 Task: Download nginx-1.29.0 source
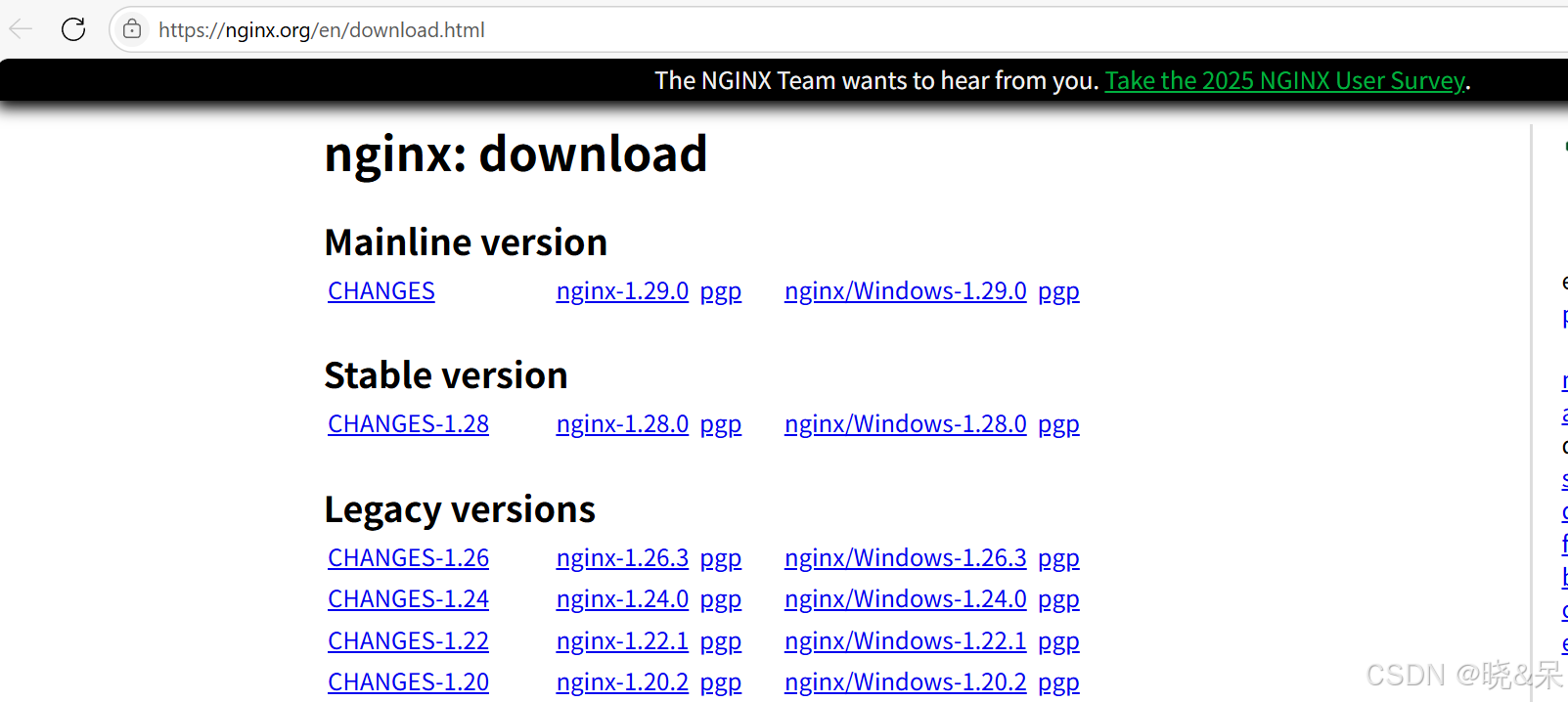(622, 291)
